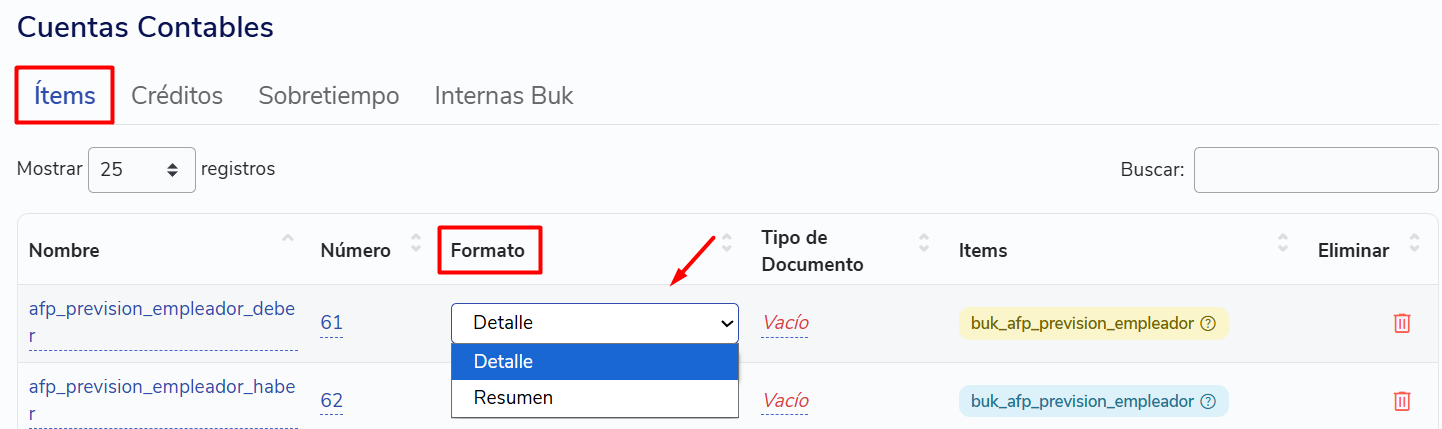Click help icon on yellow buk_afp_prevision_empleador tag

tap(1208, 324)
